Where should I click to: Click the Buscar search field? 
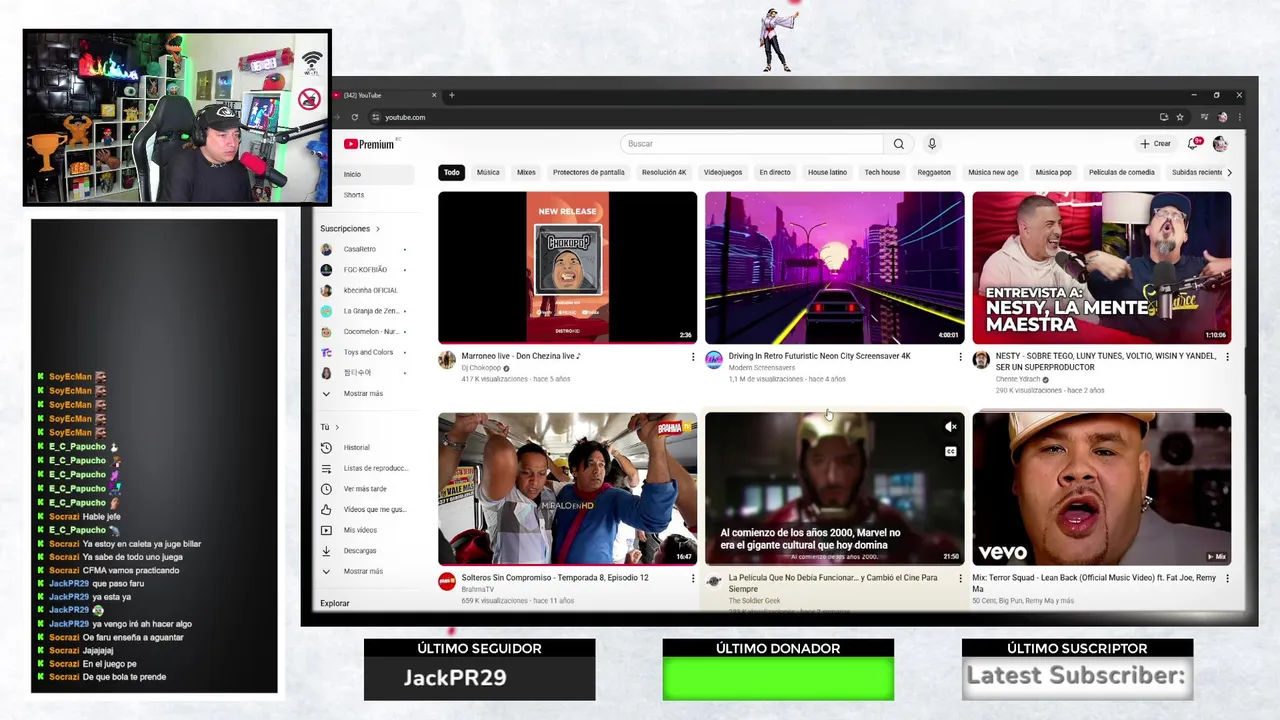click(x=752, y=144)
